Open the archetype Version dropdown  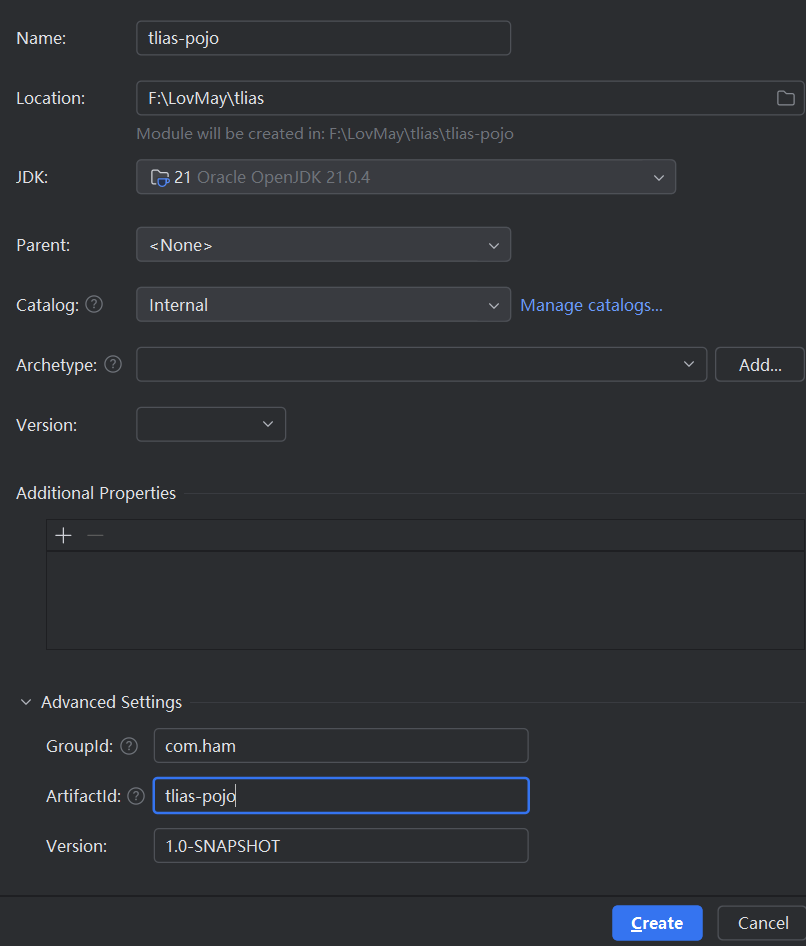[x=211, y=424]
